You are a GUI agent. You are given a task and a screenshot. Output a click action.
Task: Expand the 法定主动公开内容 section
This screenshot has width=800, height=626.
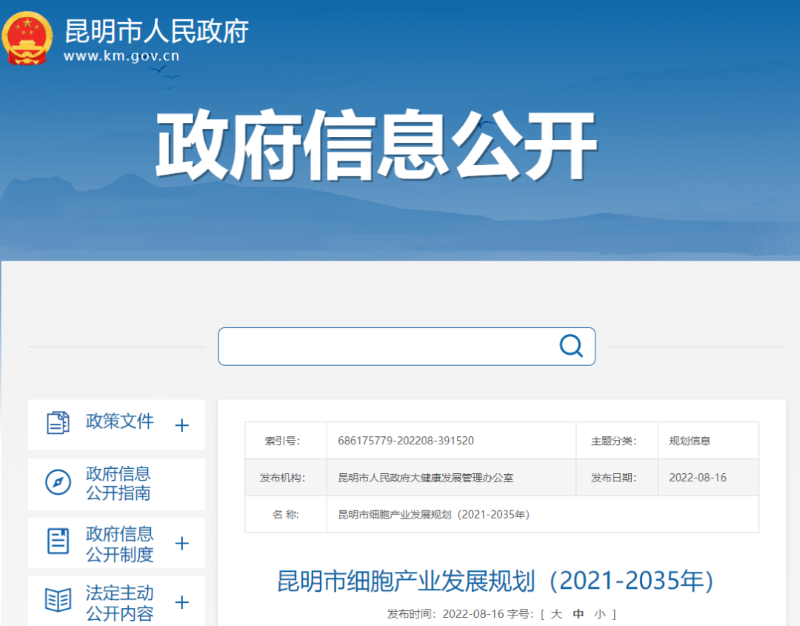pos(182,601)
